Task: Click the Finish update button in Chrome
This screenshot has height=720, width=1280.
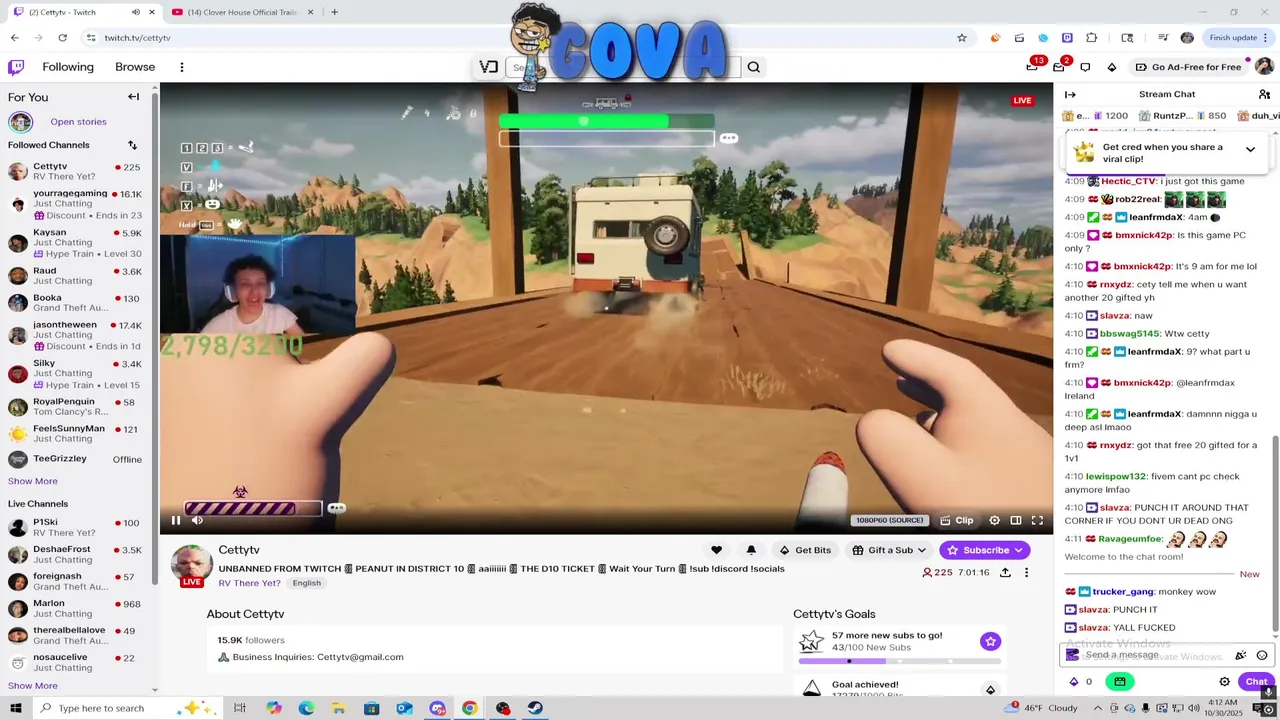Action: pos(1239,38)
